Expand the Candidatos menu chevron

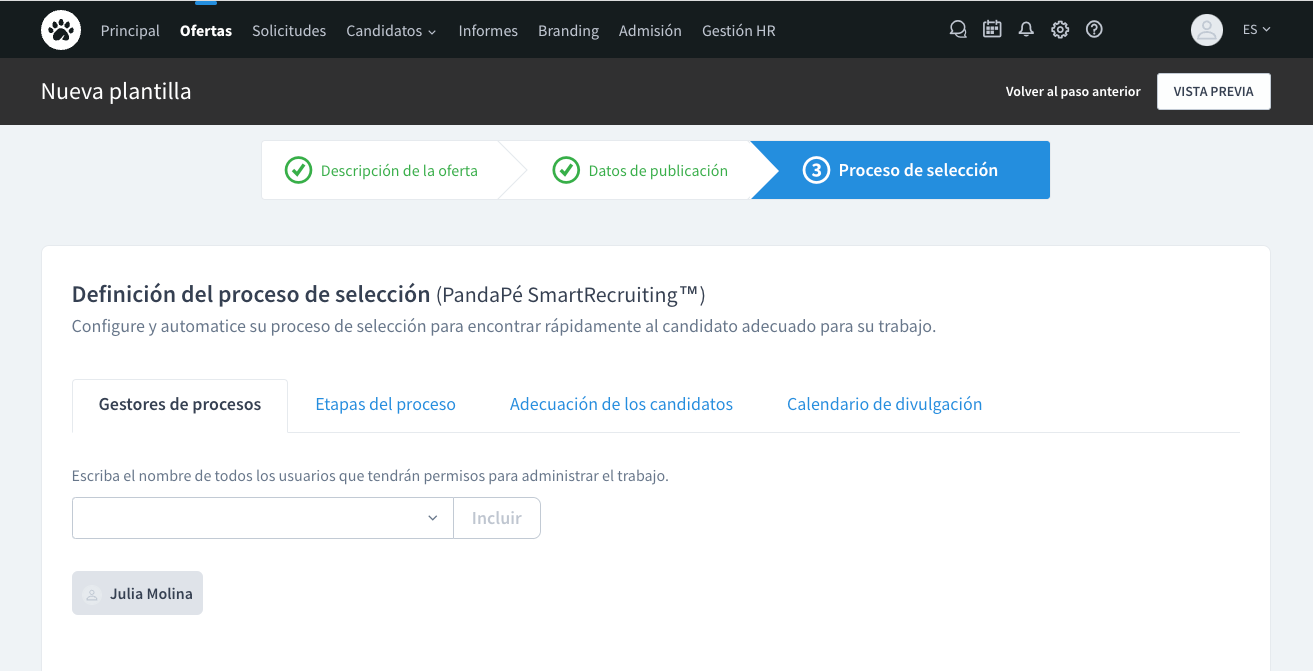point(432,31)
